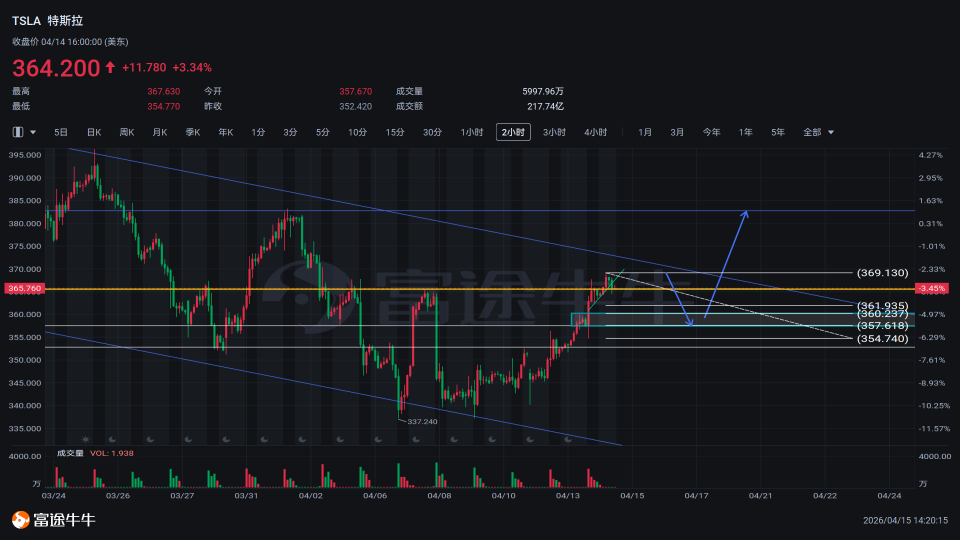Click the (360.237) level label
The image size is (960, 540).
tap(883, 314)
